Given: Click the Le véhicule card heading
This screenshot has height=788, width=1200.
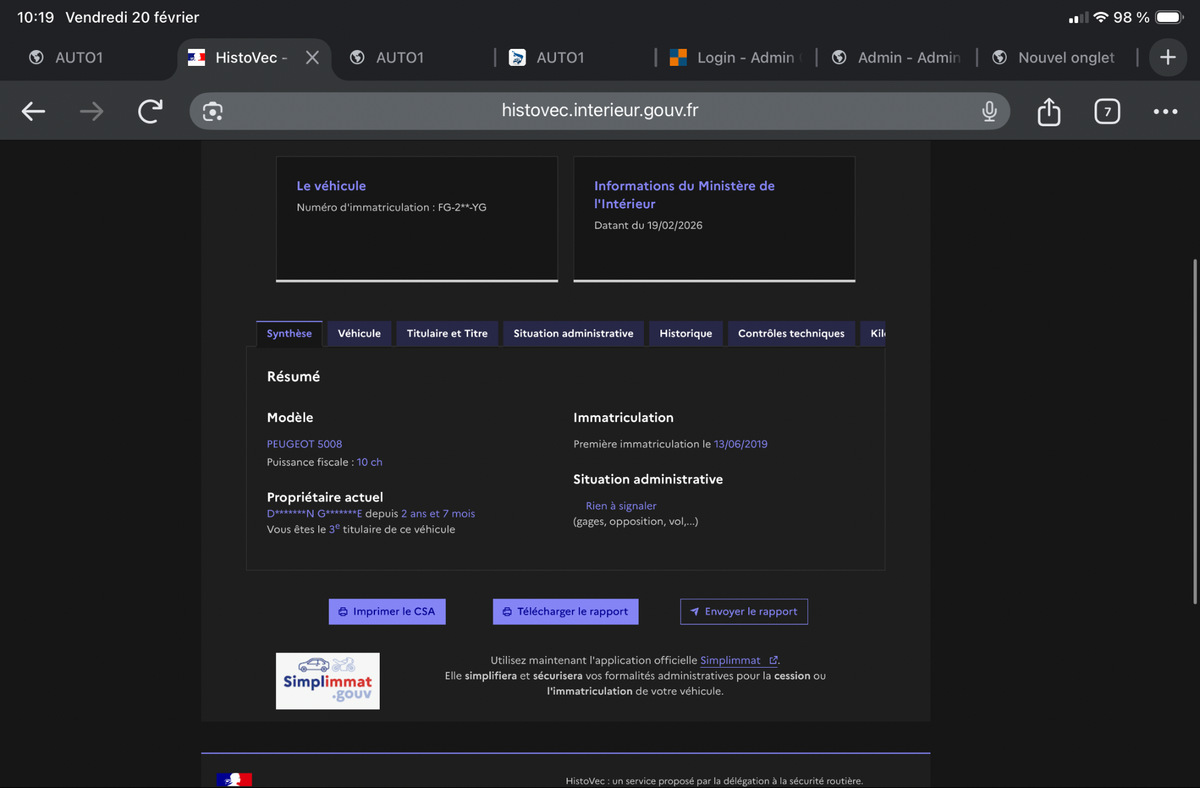Looking at the screenshot, I should 331,186.
